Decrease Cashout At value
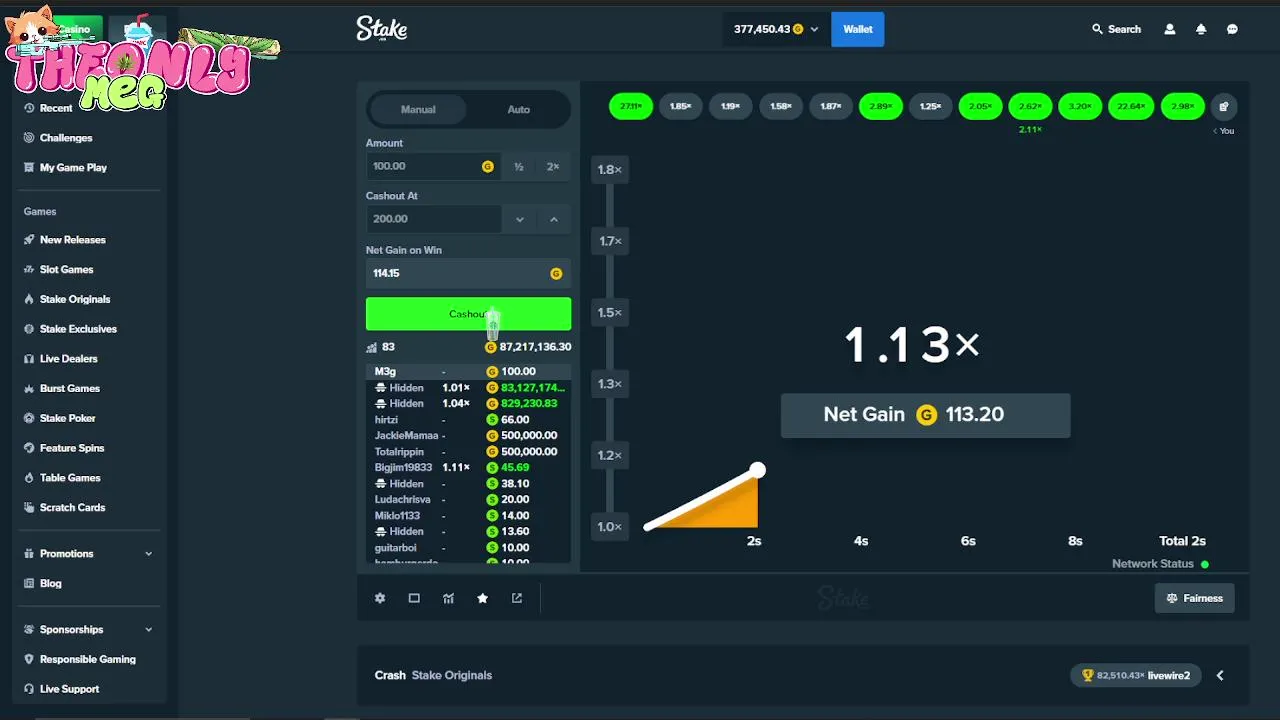The height and width of the screenshot is (720, 1280). [520, 219]
